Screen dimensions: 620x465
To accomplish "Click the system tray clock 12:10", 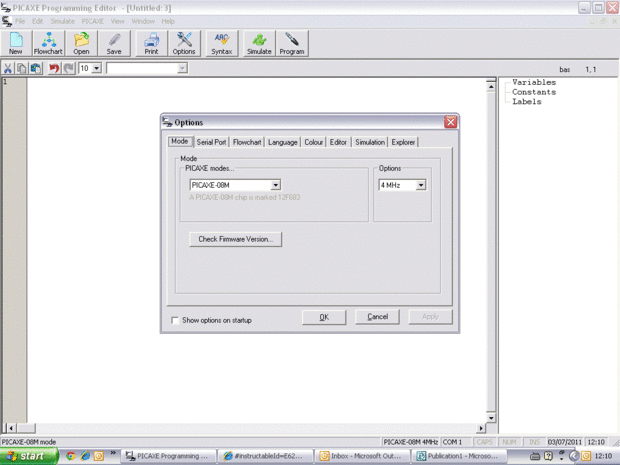I will (603, 456).
